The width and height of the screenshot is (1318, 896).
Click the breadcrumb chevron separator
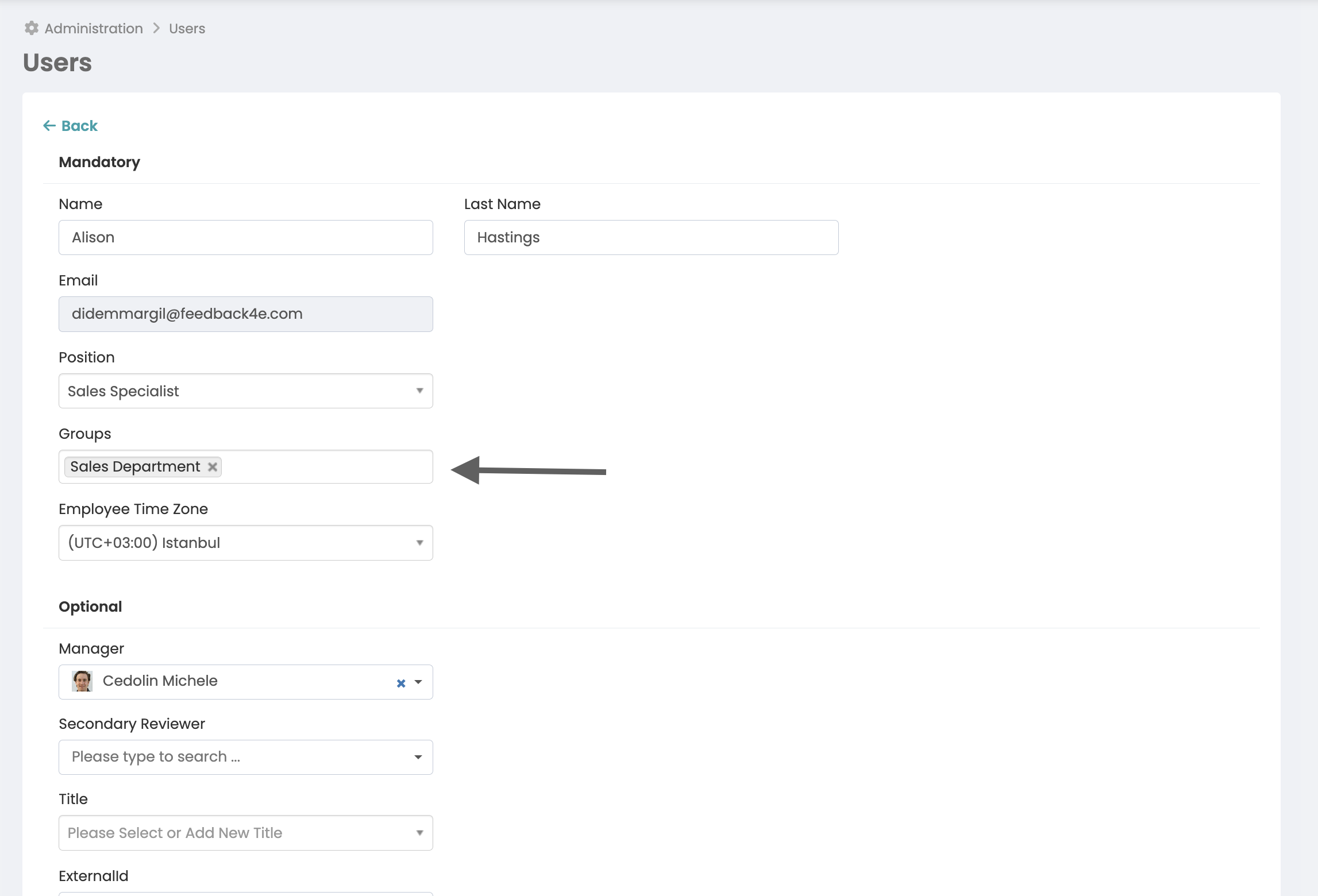click(156, 28)
